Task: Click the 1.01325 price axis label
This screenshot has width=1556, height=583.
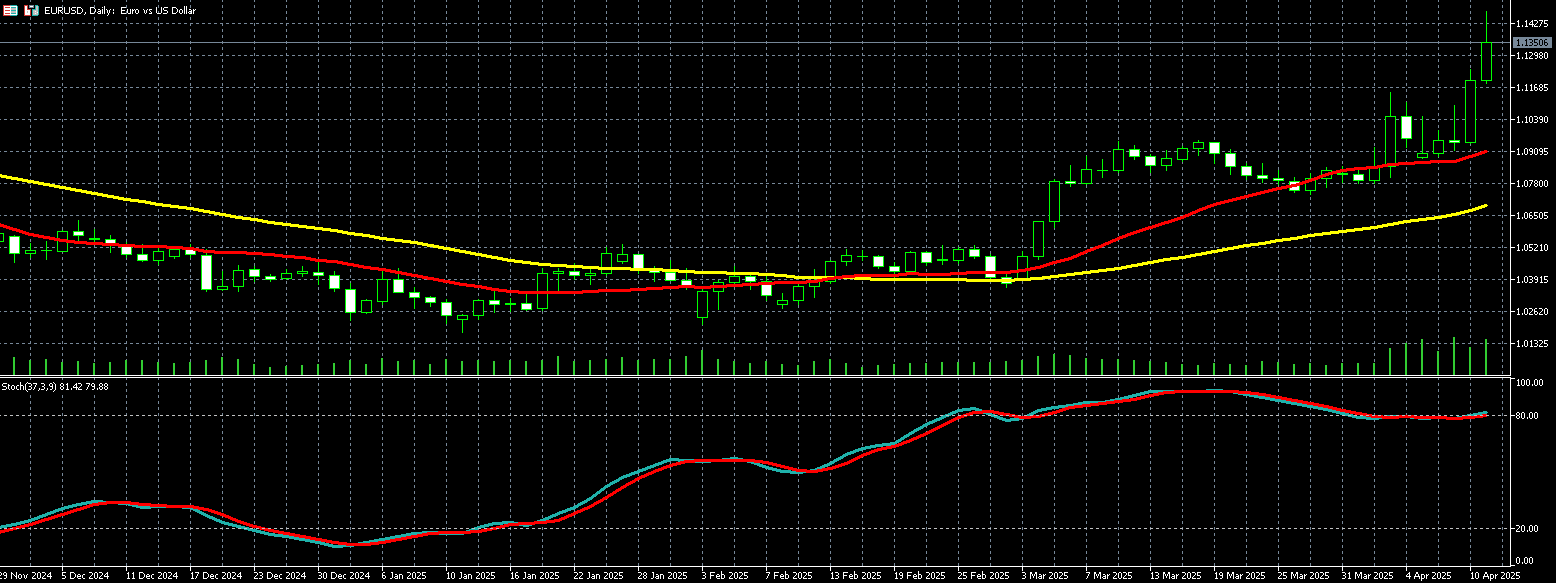Action: tap(1530, 344)
